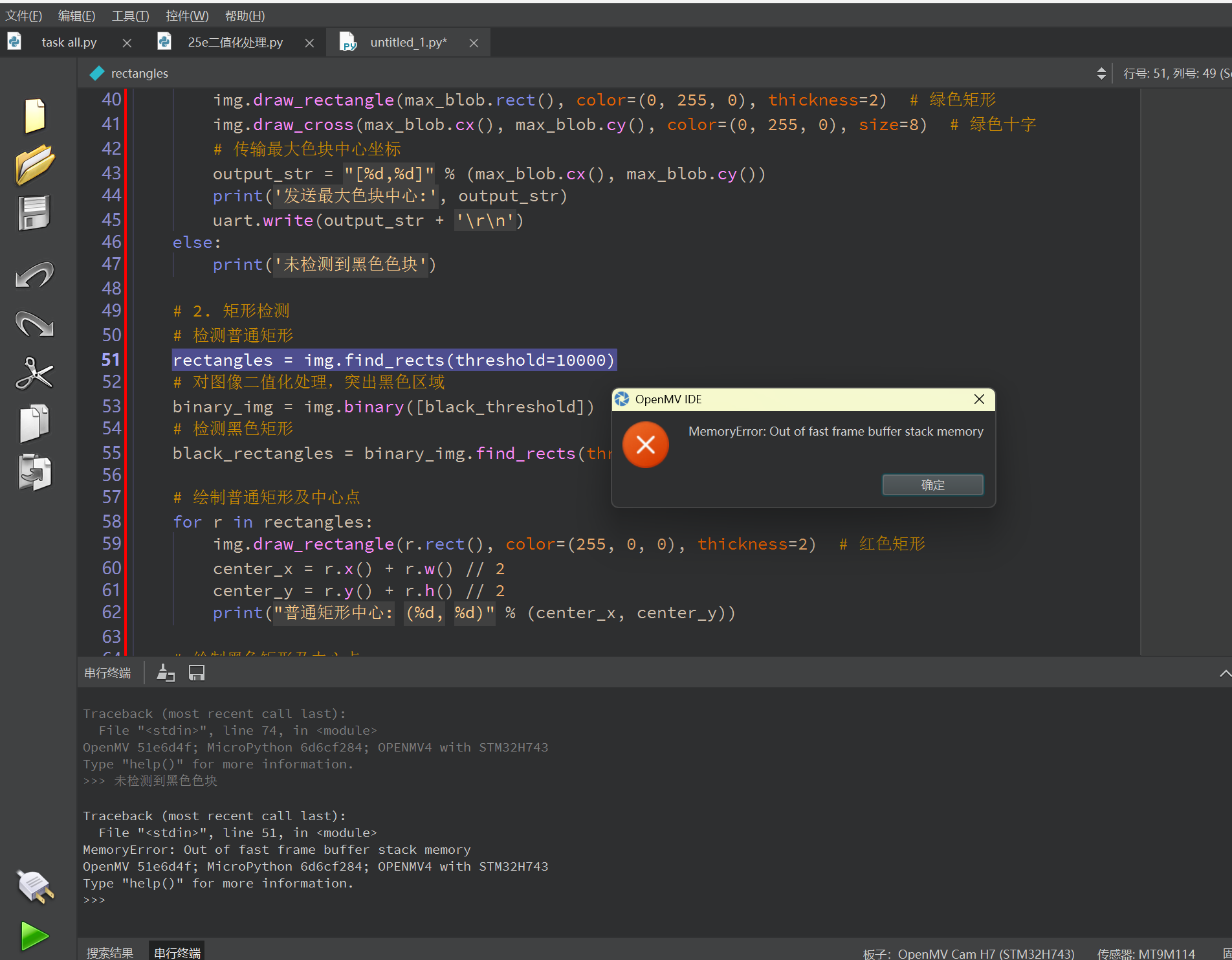Click the center_x assignment on line 60
The image size is (1232, 960).
pos(358,569)
